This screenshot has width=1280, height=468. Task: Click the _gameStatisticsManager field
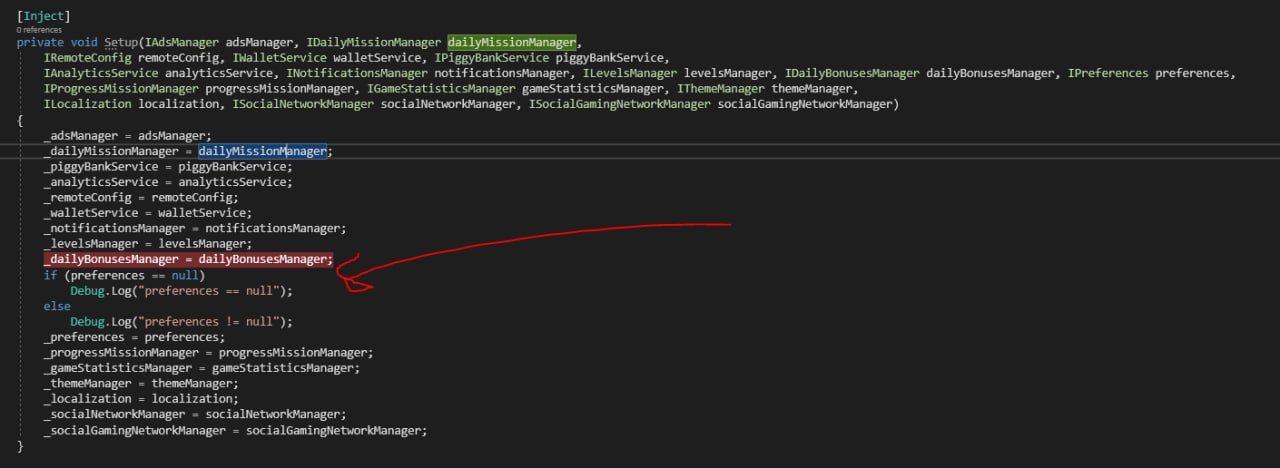point(118,368)
